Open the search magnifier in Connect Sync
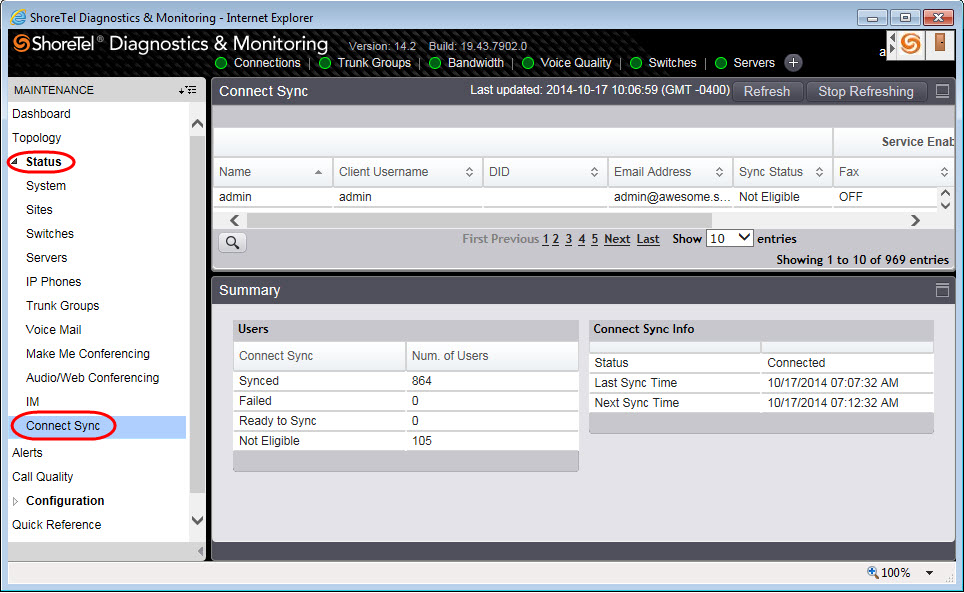Screen dimensions: 964x593 (x=232, y=242)
